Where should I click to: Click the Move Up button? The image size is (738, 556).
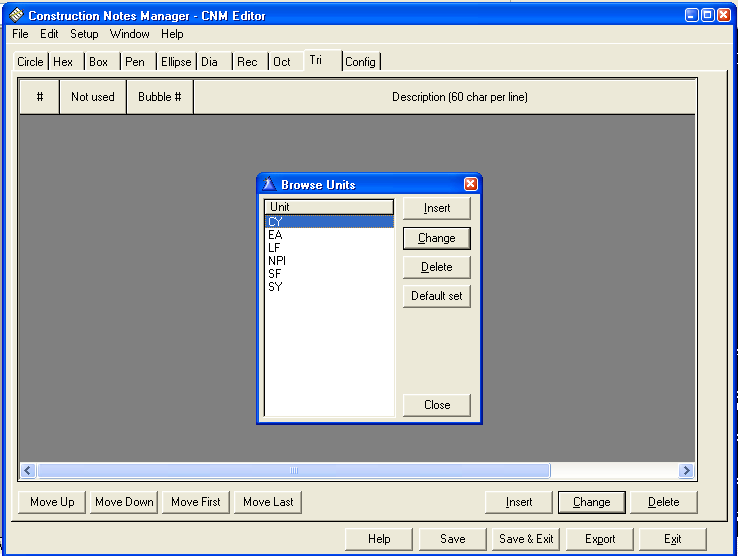[52, 502]
